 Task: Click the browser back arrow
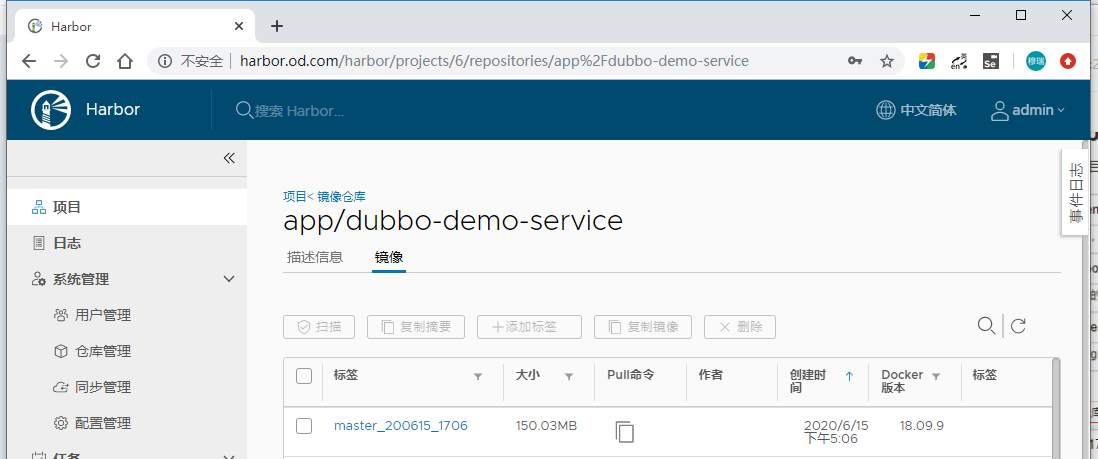(x=29, y=61)
